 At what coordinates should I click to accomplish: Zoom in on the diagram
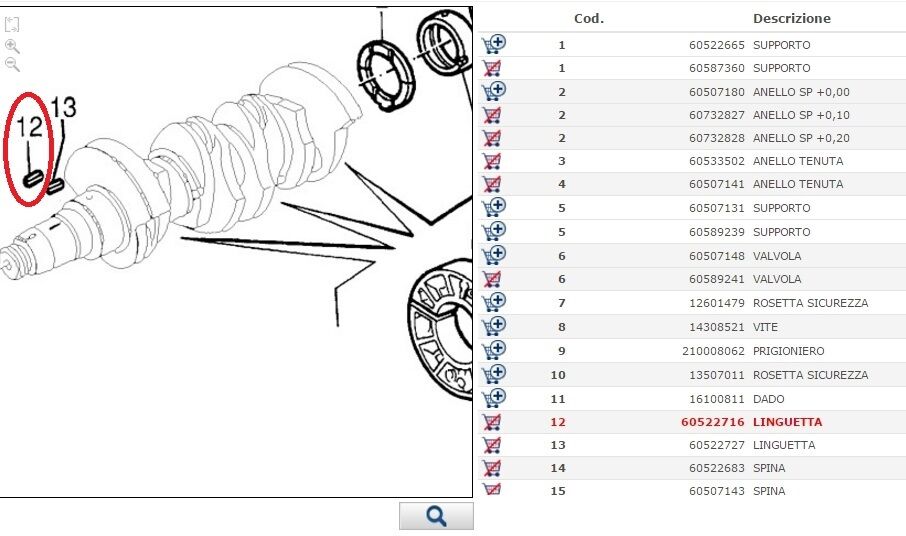point(12,46)
